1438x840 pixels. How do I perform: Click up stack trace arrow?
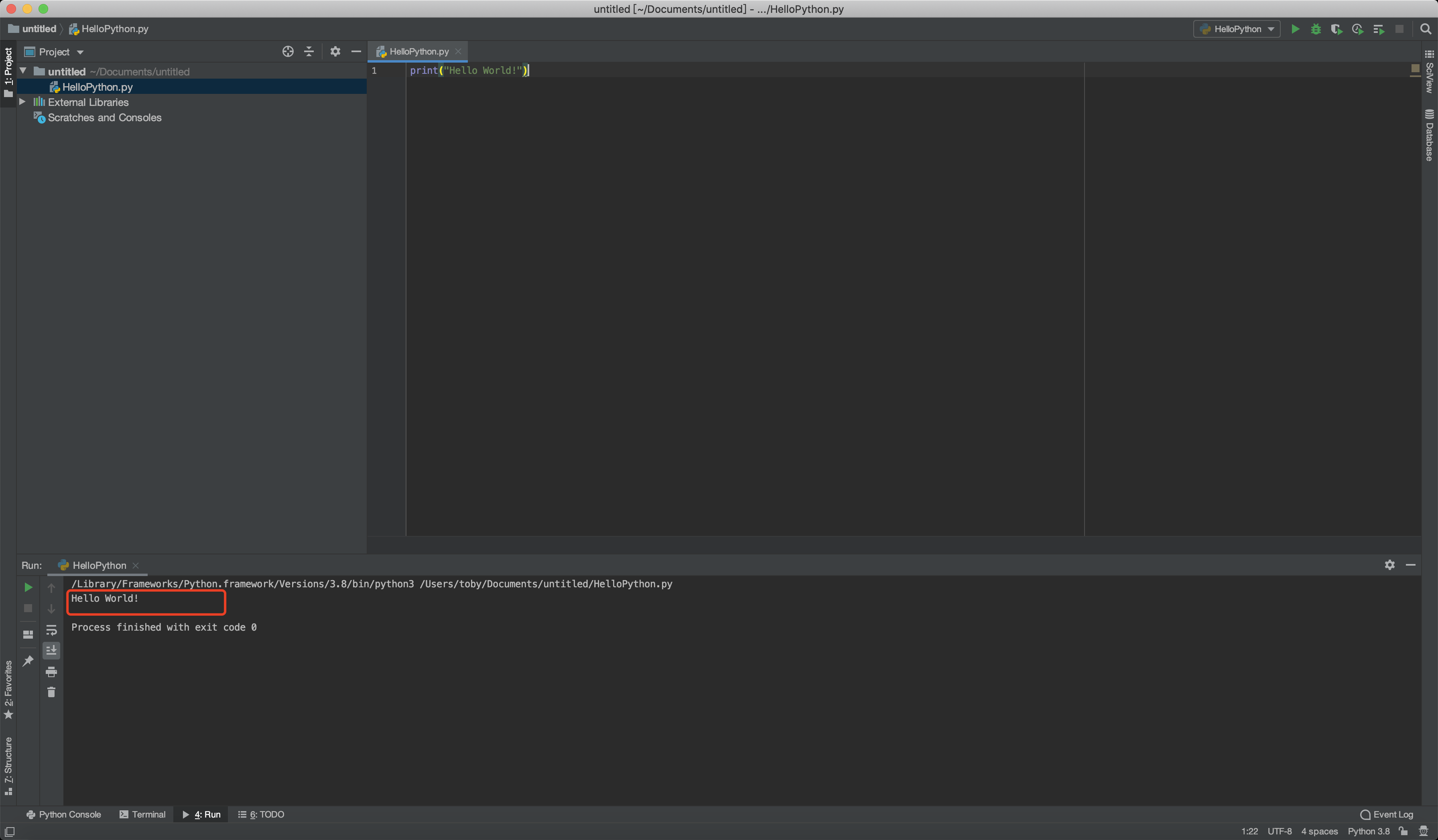51,588
